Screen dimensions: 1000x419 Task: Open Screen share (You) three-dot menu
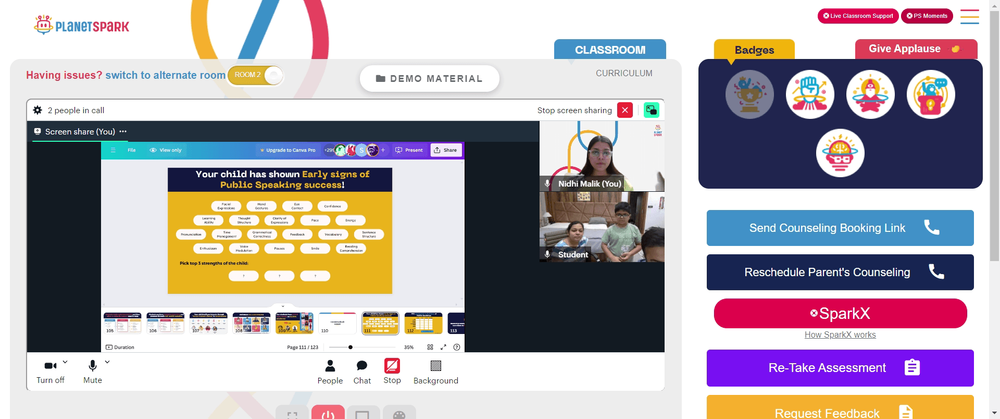pos(122,131)
